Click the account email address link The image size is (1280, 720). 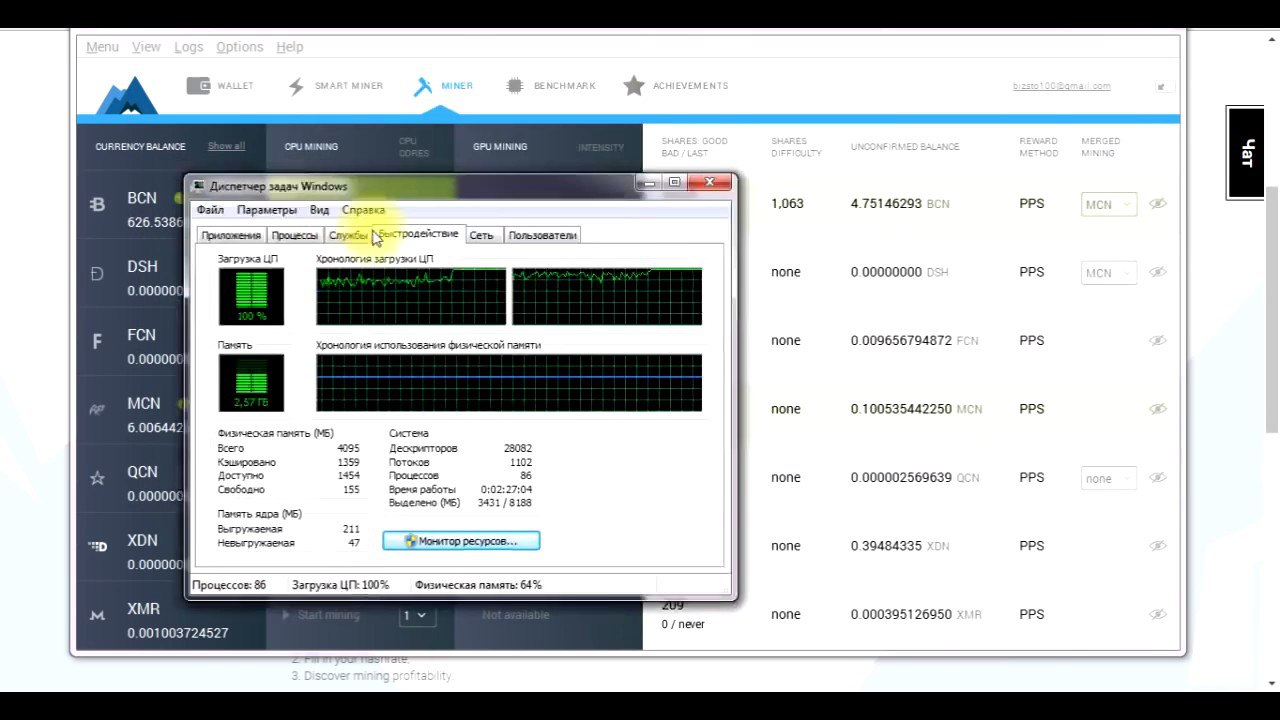pos(1061,86)
